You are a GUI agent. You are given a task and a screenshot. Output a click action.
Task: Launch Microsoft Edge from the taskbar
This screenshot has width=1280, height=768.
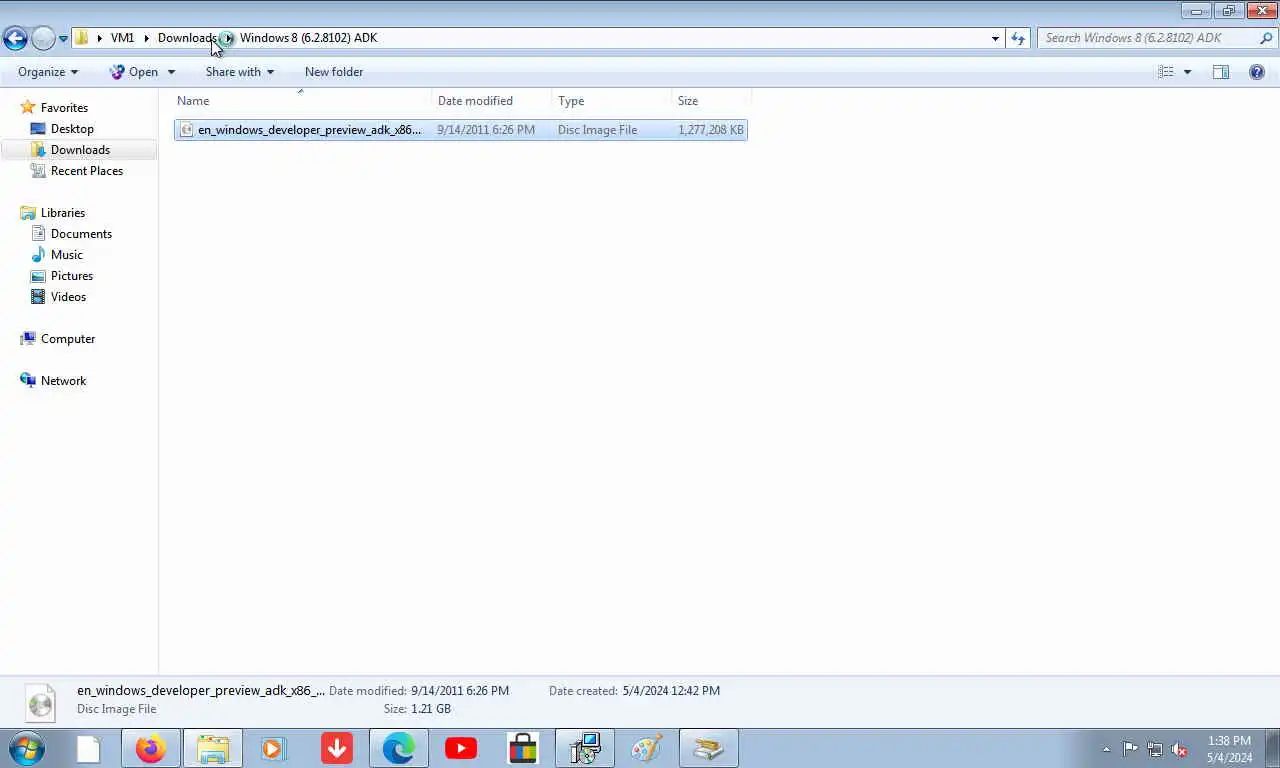pos(399,748)
